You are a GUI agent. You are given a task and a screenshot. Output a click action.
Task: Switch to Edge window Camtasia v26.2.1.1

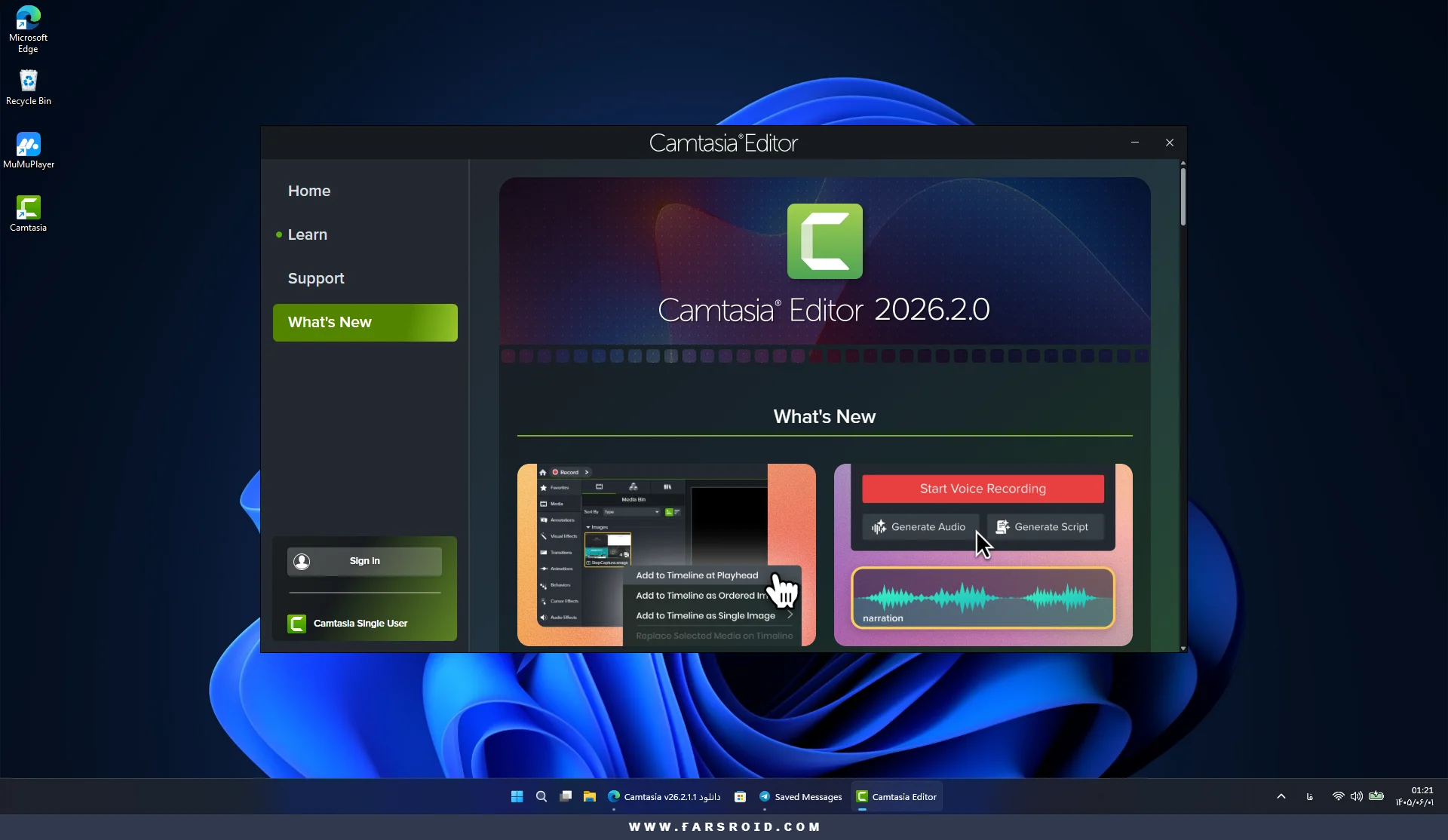pyautogui.click(x=664, y=796)
